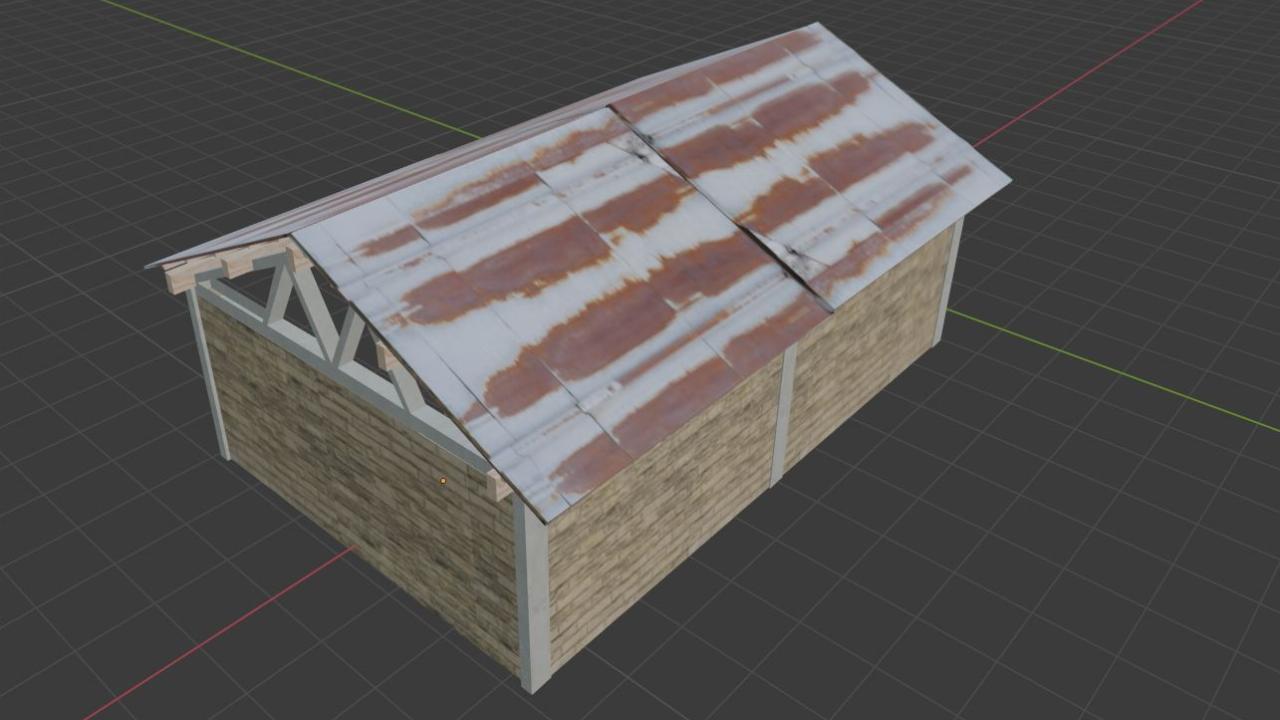
Task: Click the orange object origin dot
Action: tap(443, 481)
